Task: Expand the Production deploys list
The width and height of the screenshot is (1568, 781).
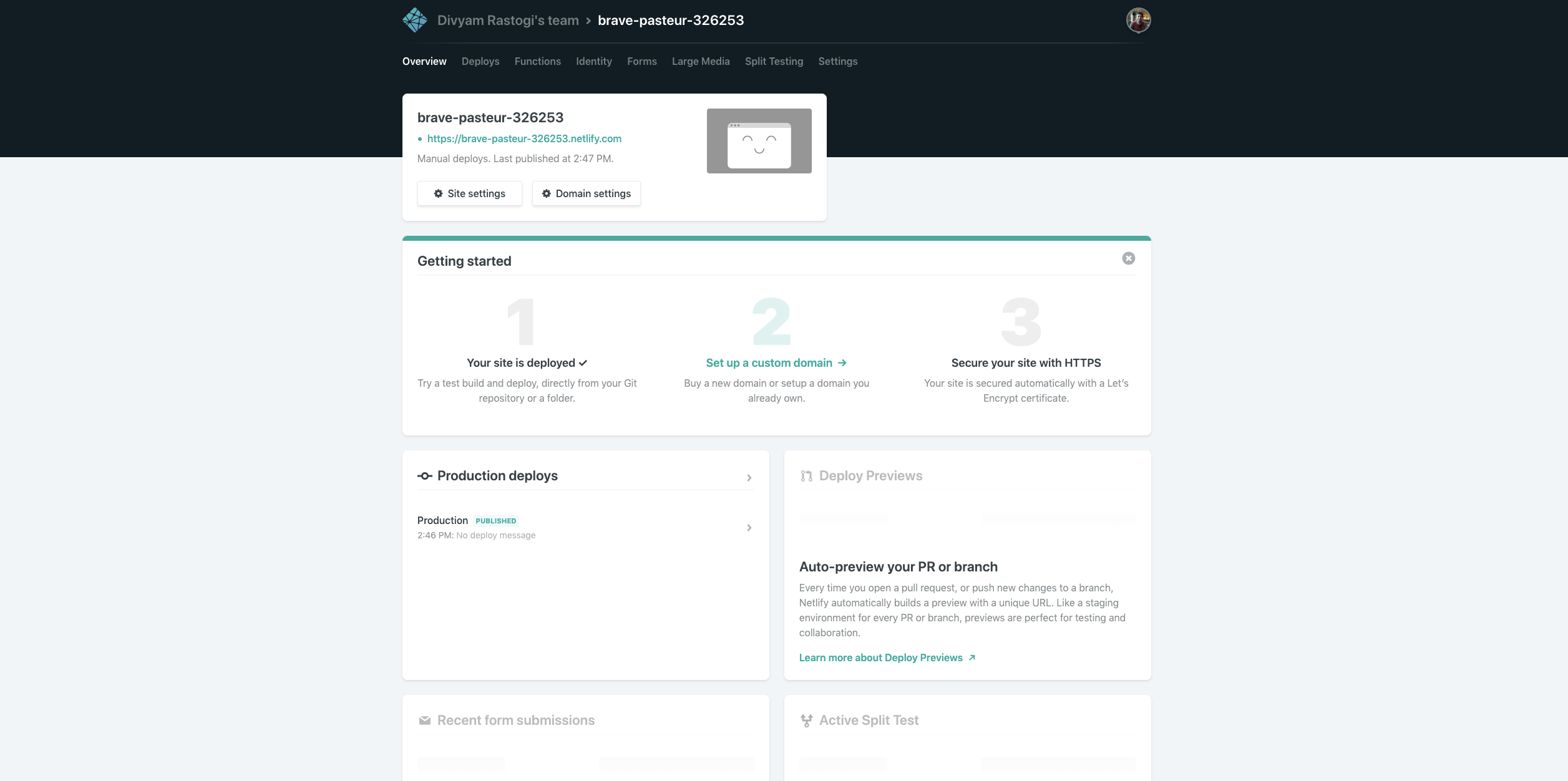Action: [x=749, y=477]
